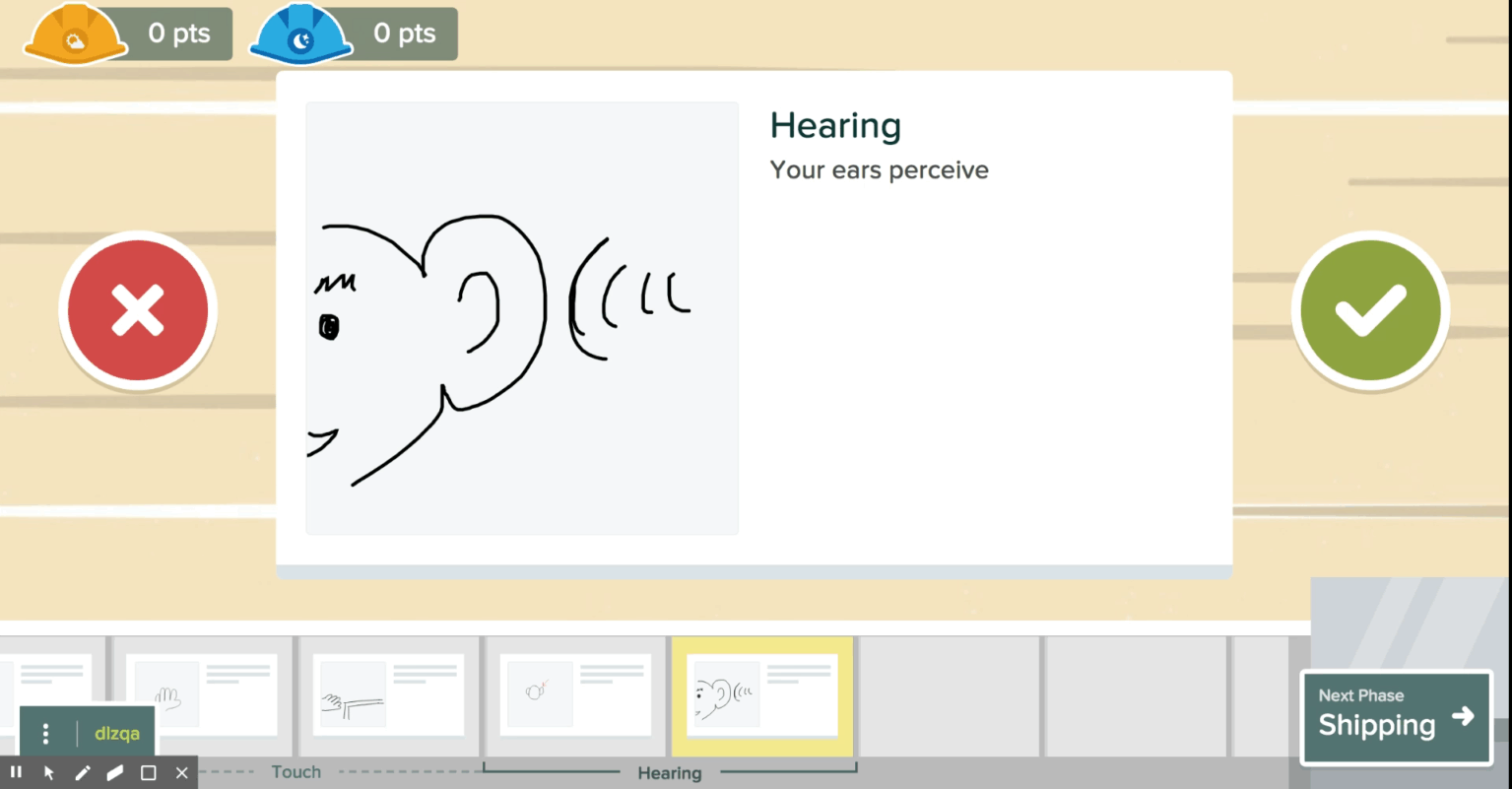Click the orange team's 0 pts score
Viewport: 1512px width, 789px height.
coord(179,33)
